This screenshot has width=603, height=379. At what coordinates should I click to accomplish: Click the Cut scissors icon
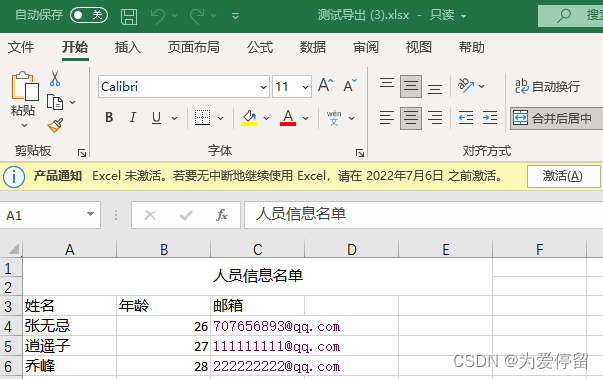(x=55, y=78)
